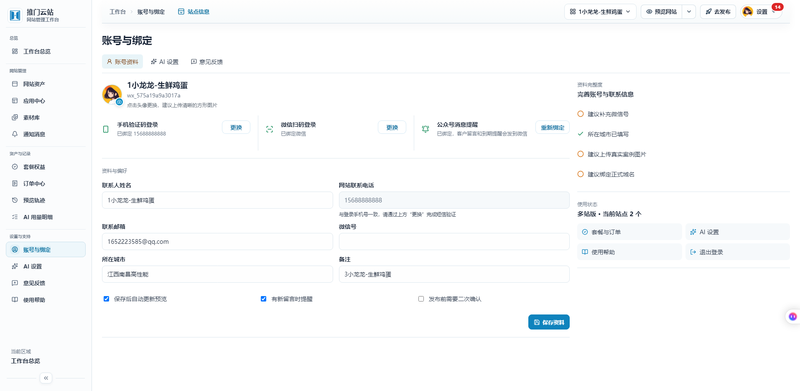The image size is (800, 391).
Task: Click the profile avatar to change it
Action: [112, 94]
